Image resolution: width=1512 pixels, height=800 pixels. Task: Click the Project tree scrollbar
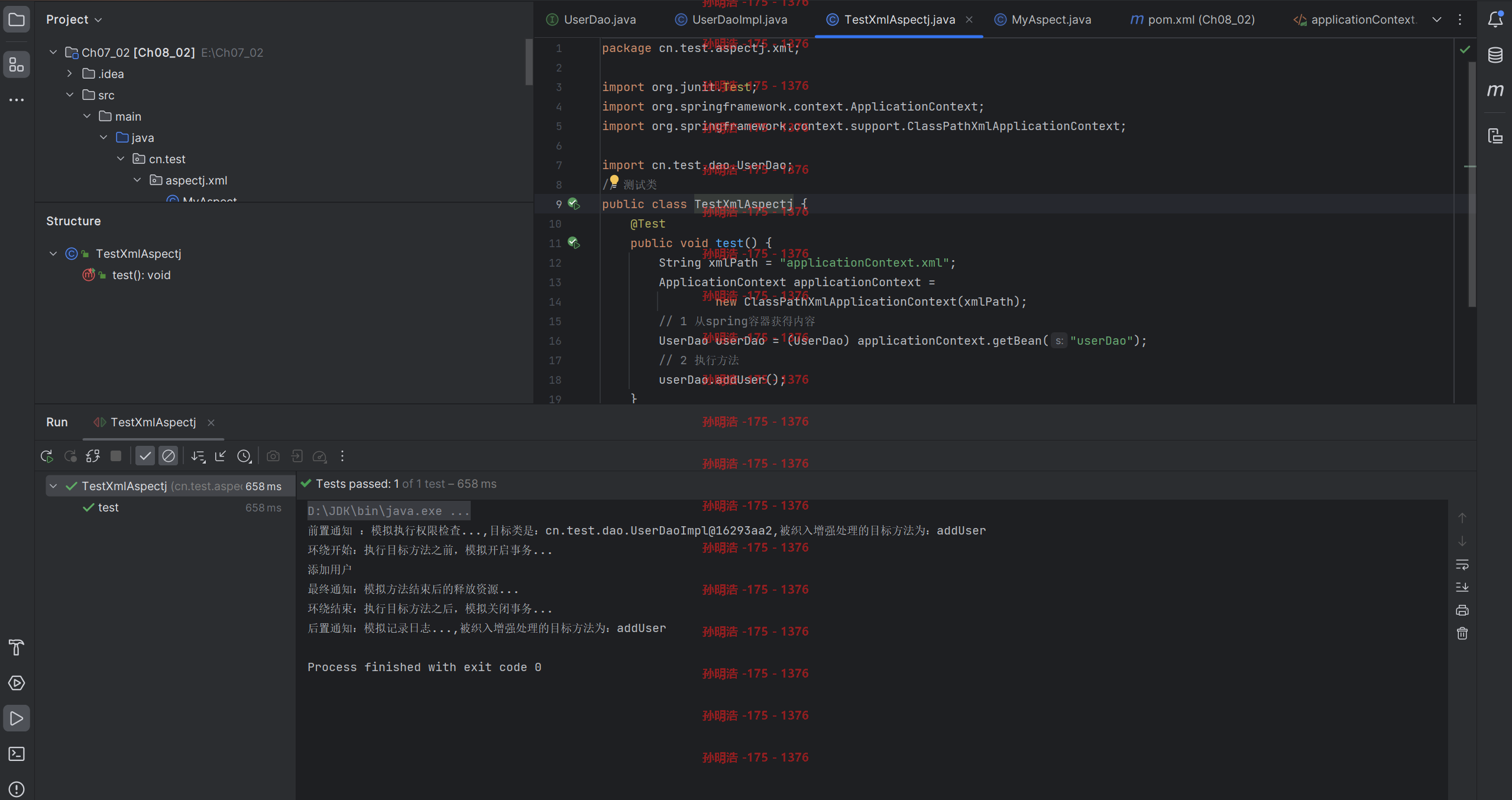point(529,61)
